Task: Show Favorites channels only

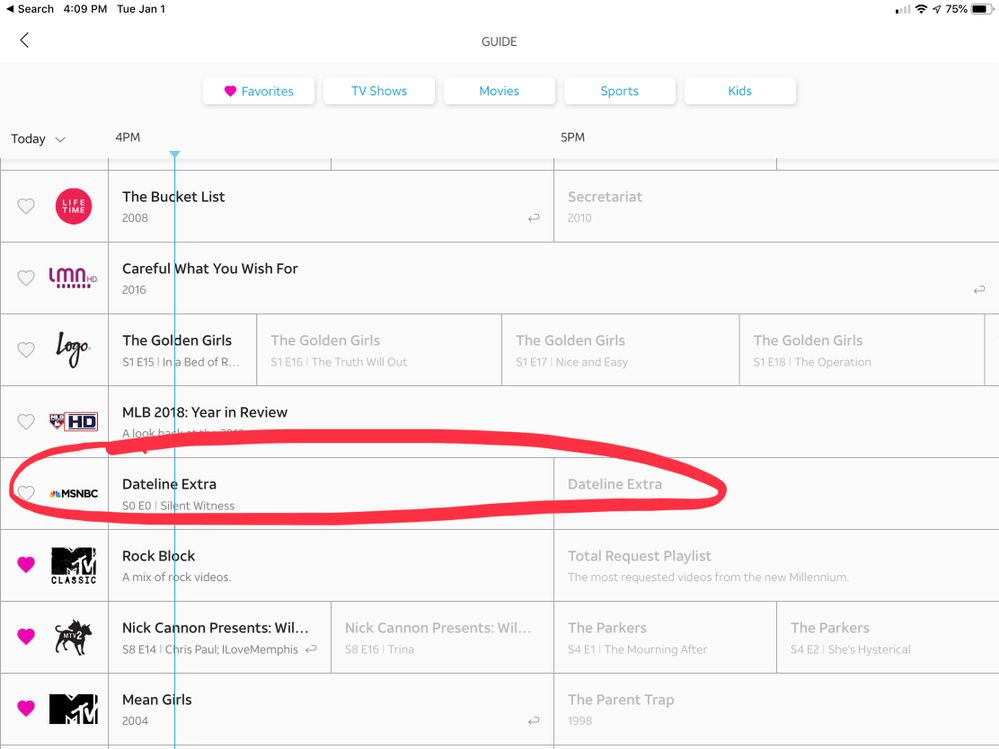Action: 258,91
